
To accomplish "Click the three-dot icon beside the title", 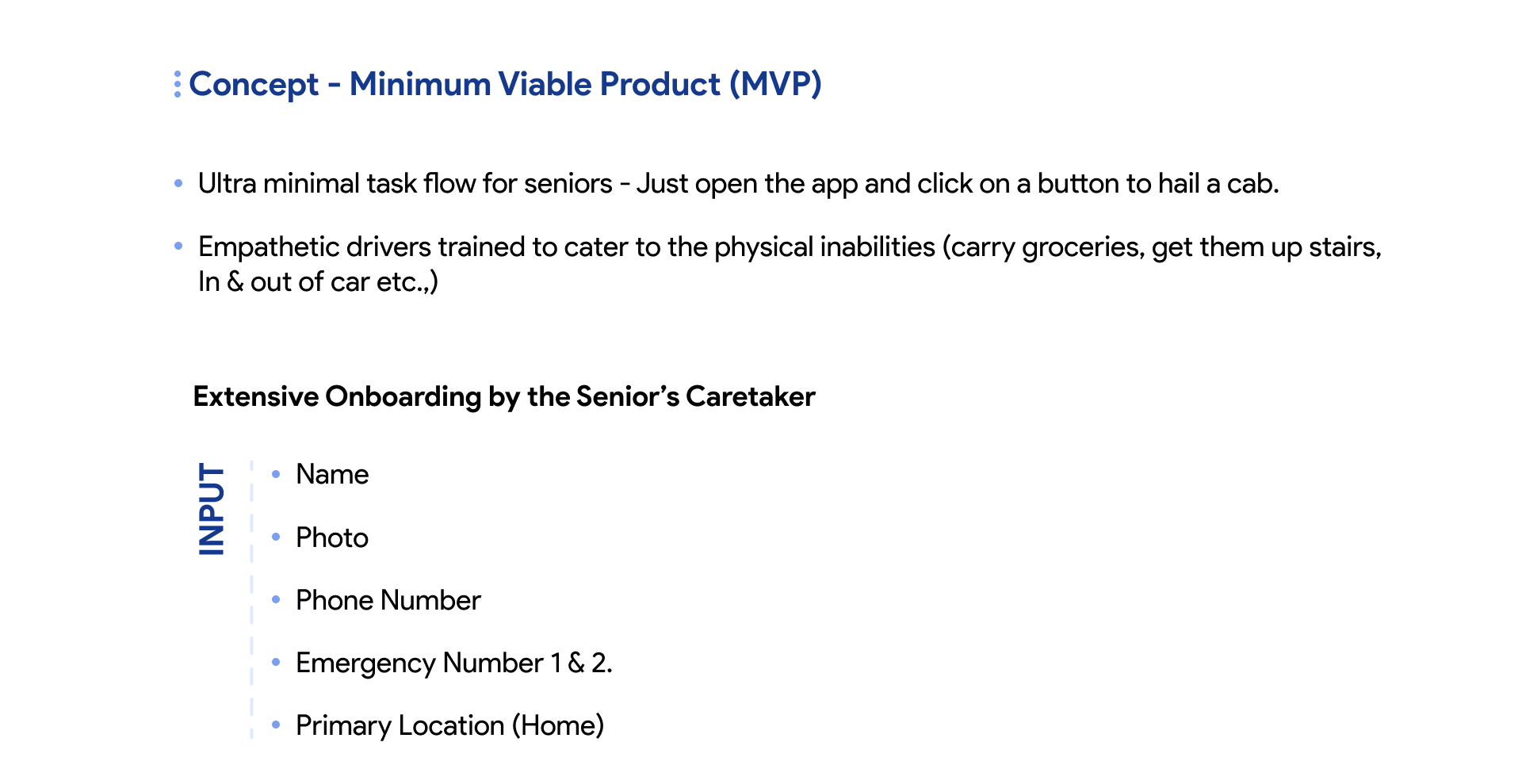I will [178, 84].
